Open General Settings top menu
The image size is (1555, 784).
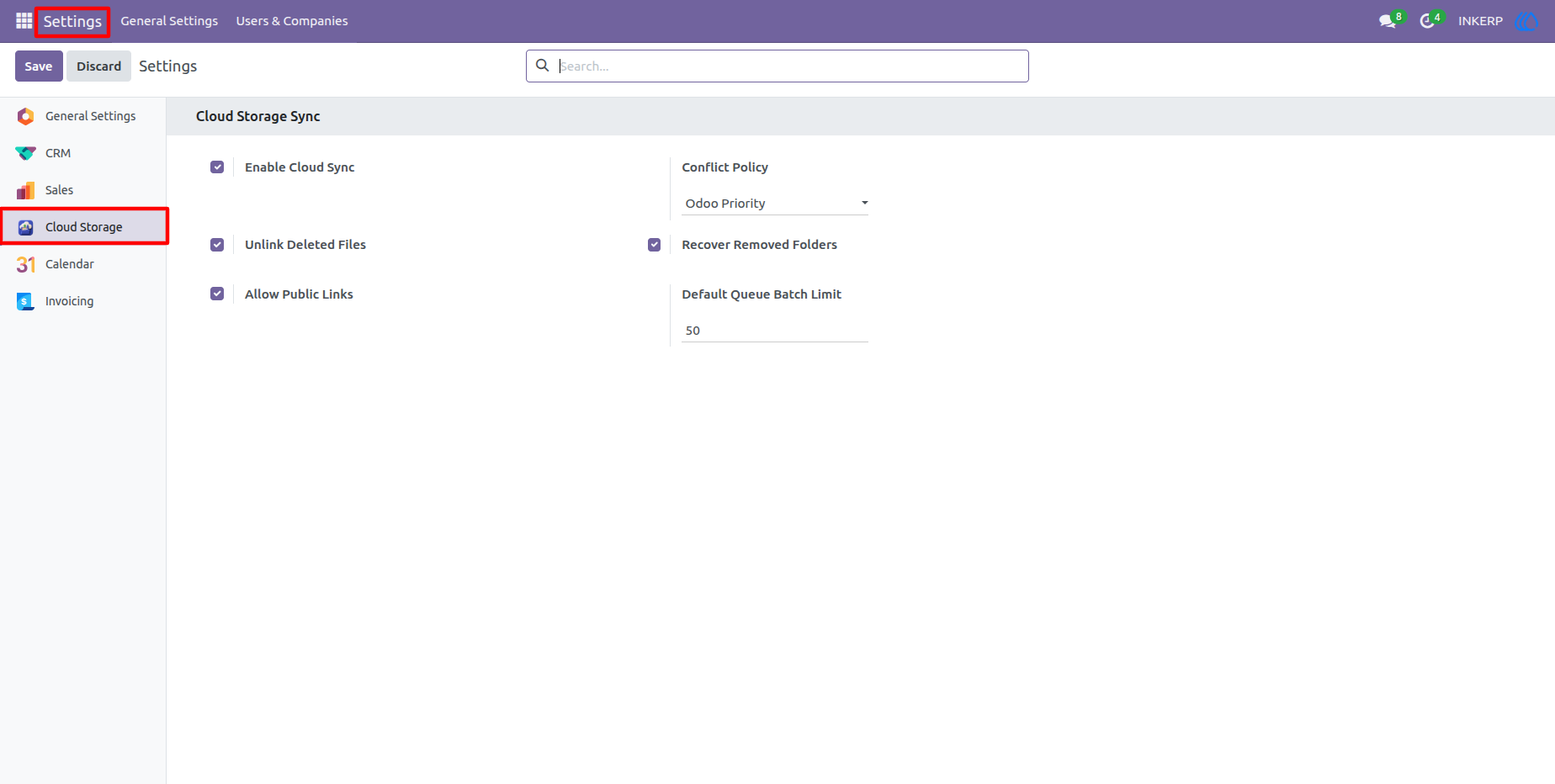click(169, 21)
